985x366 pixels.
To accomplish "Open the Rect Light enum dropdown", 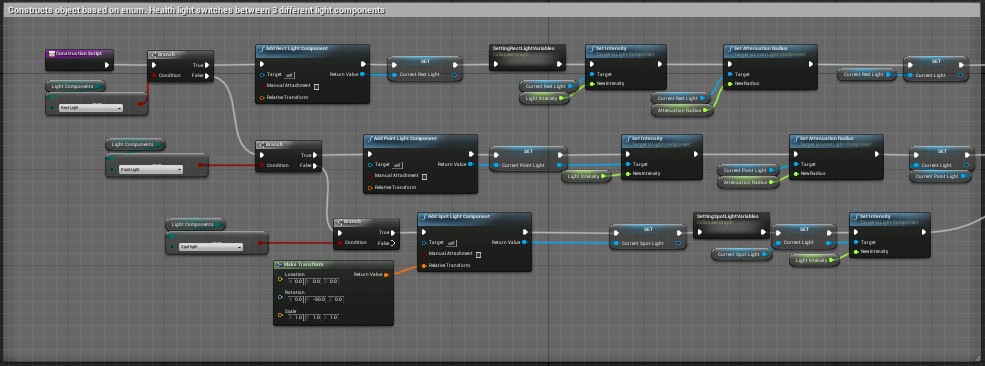I will 91,108.
